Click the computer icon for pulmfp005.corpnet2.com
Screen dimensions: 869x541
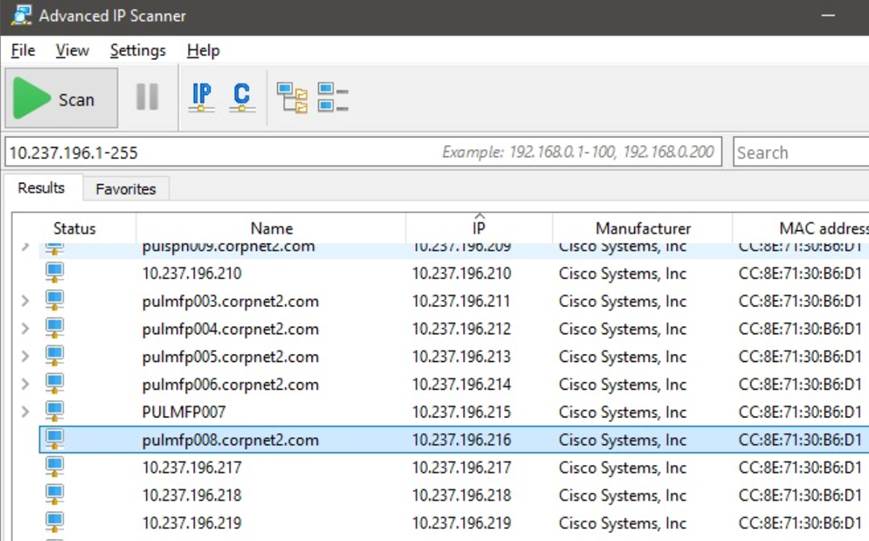(54, 356)
